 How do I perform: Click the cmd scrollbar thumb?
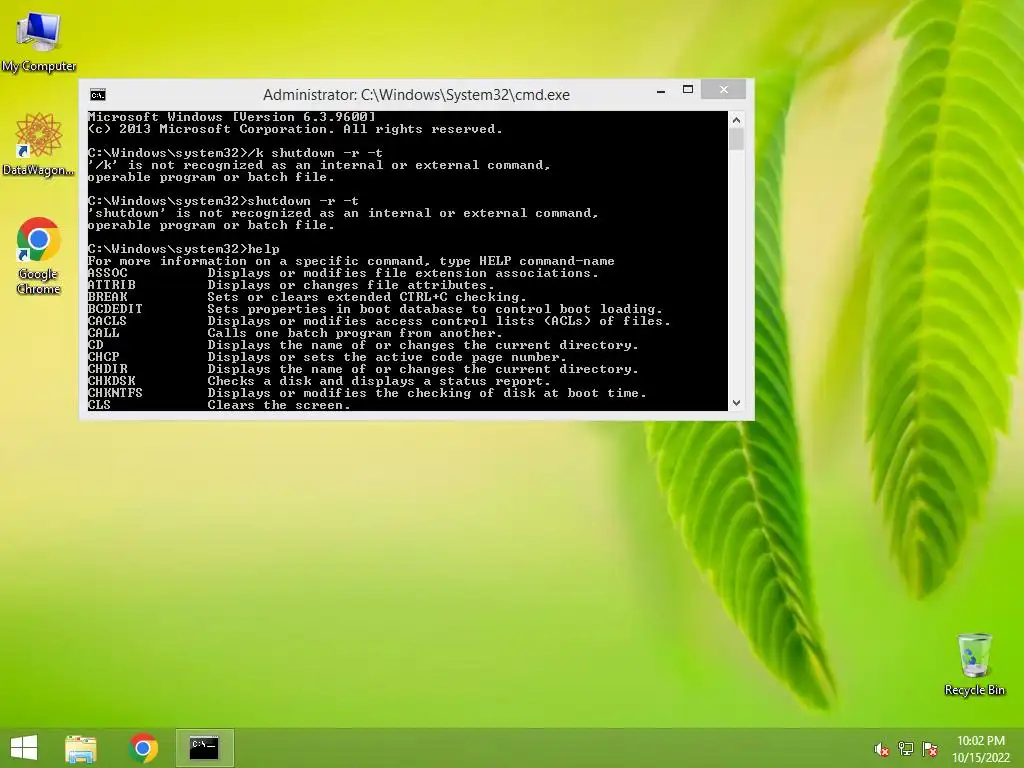(737, 140)
